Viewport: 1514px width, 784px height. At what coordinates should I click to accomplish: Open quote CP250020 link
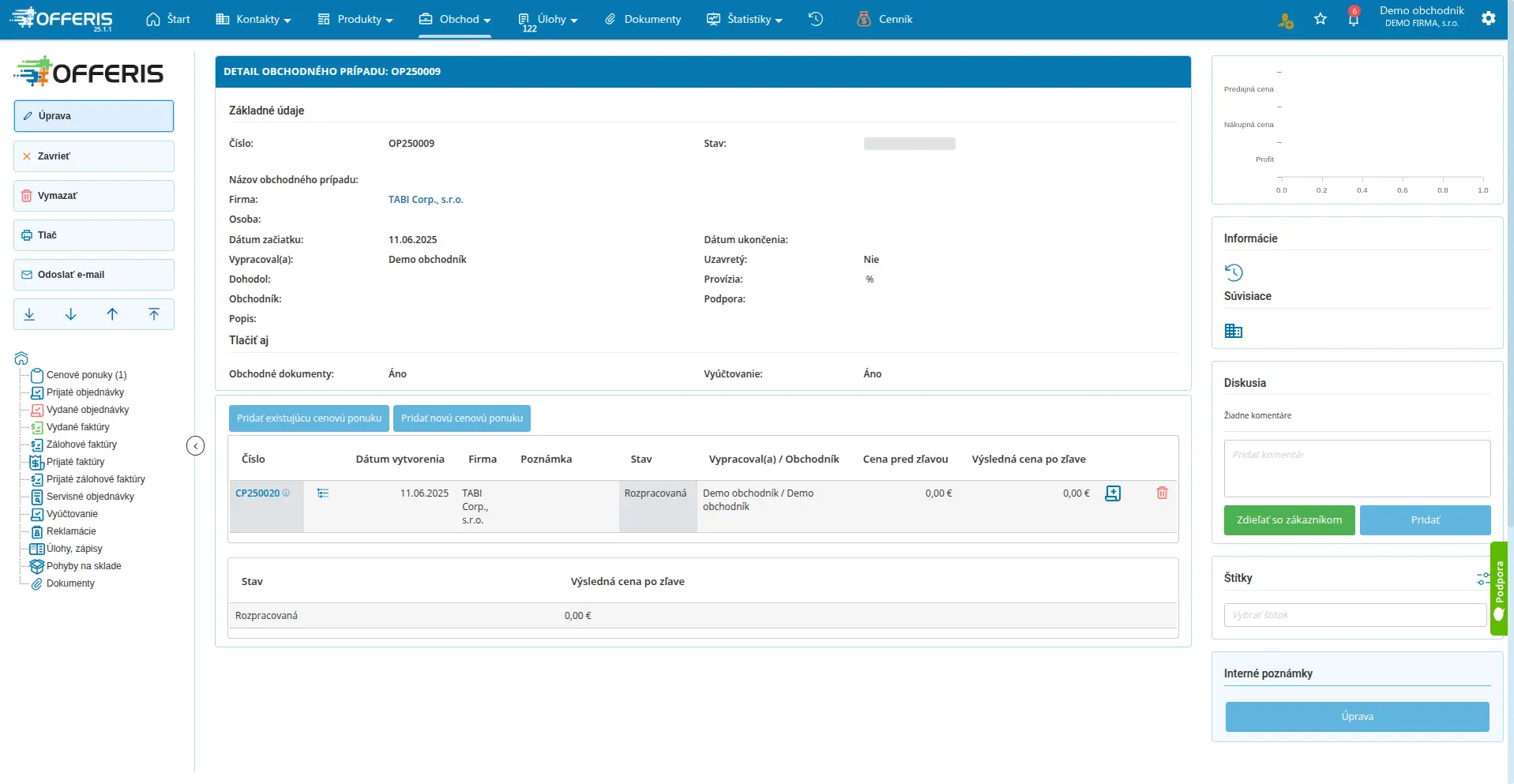(x=257, y=493)
